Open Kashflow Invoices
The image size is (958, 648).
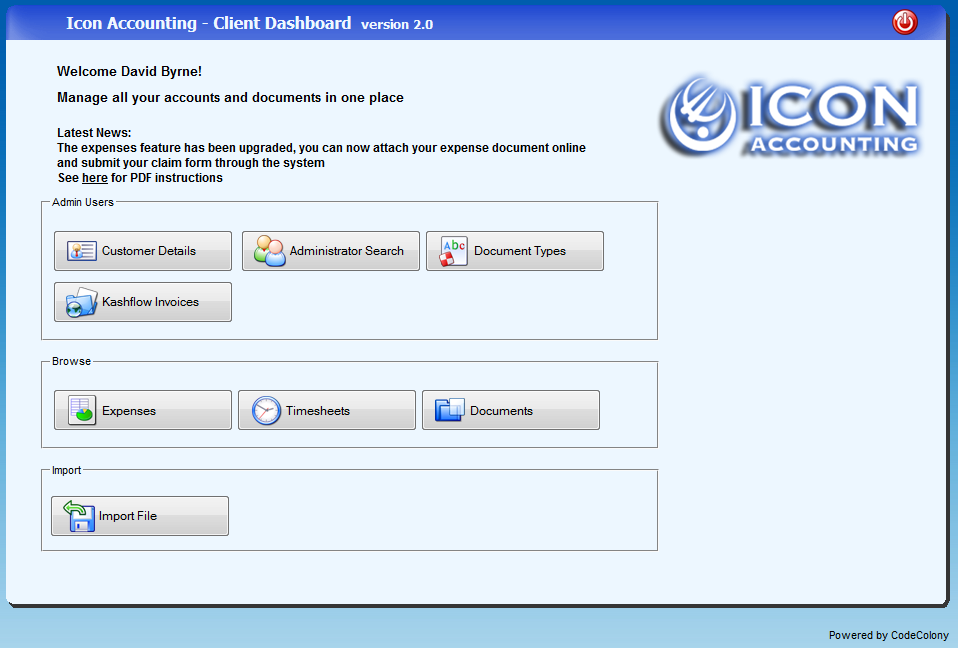[142, 301]
